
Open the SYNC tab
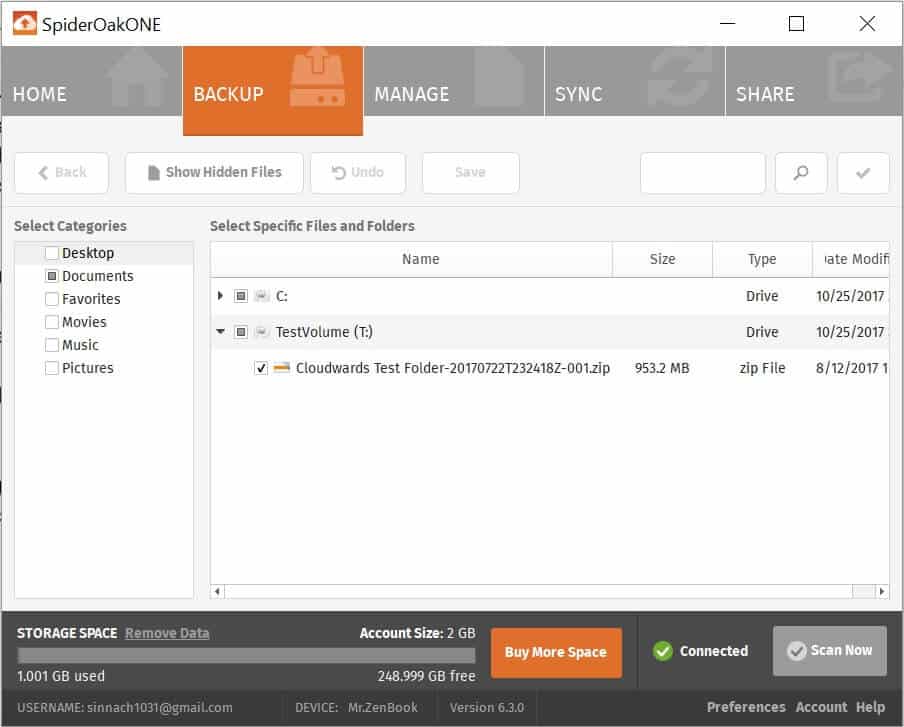[635, 81]
